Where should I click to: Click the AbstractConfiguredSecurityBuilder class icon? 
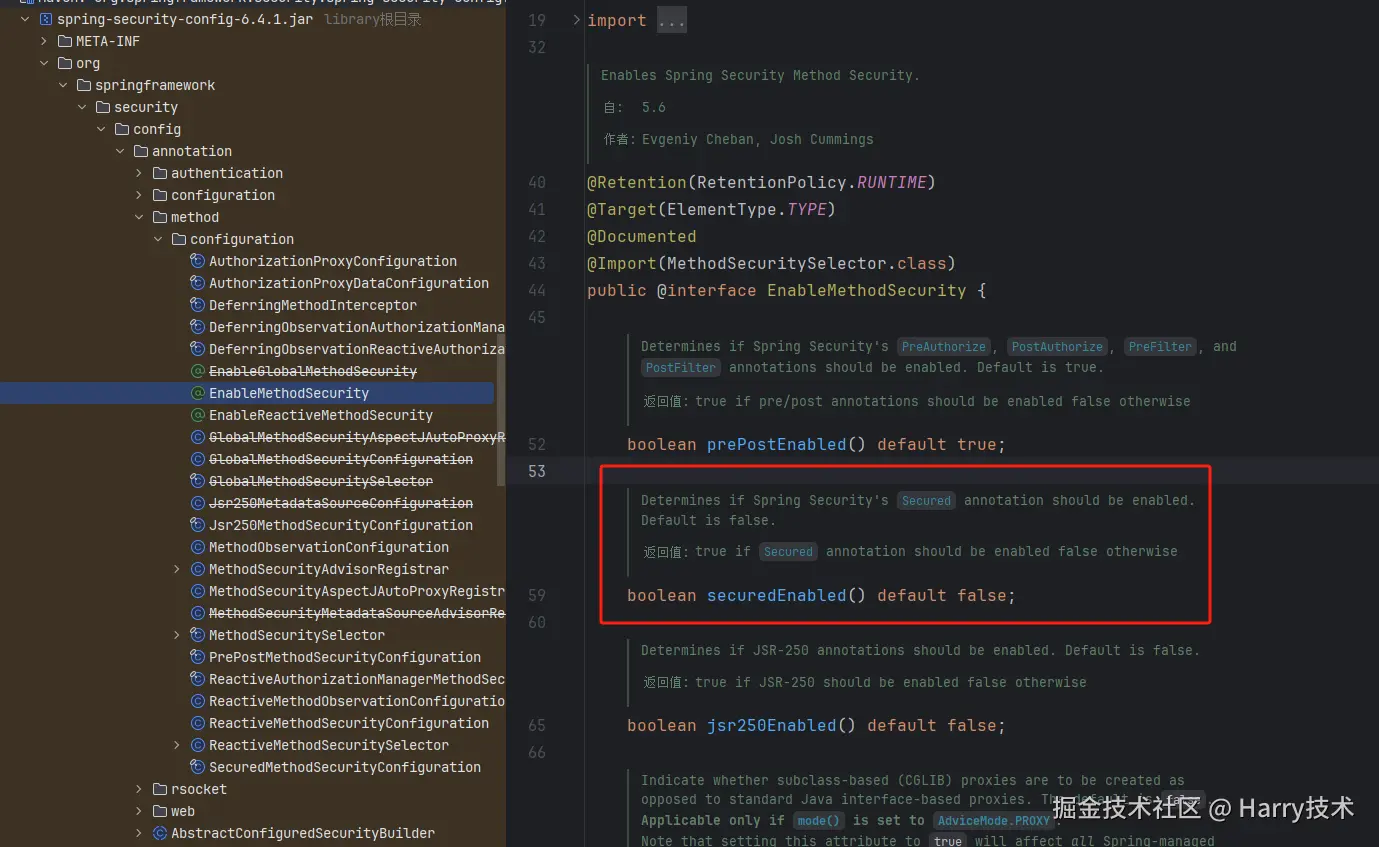[x=160, y=833]
